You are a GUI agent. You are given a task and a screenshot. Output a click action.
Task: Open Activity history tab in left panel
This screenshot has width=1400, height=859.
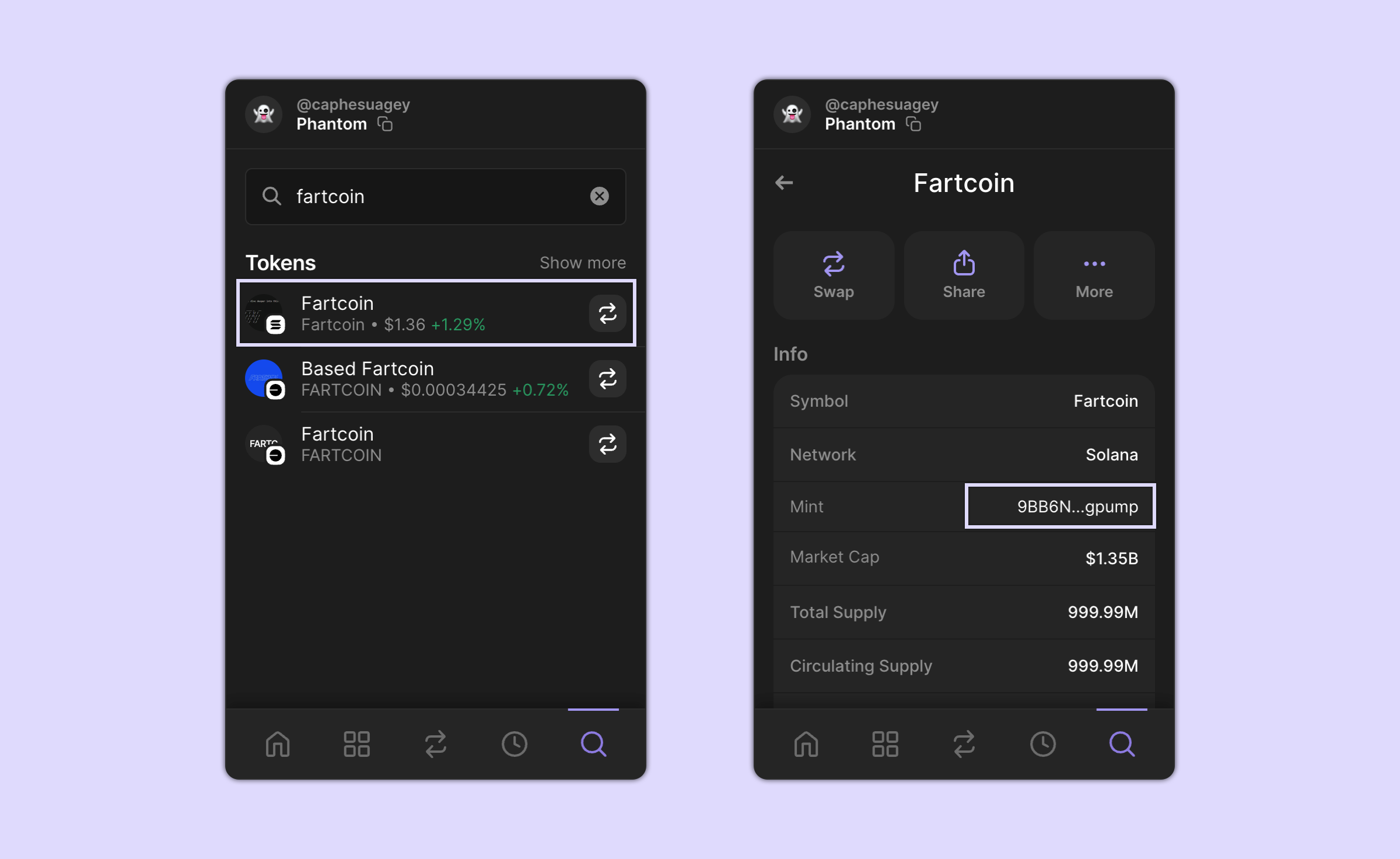pos(514,744)
